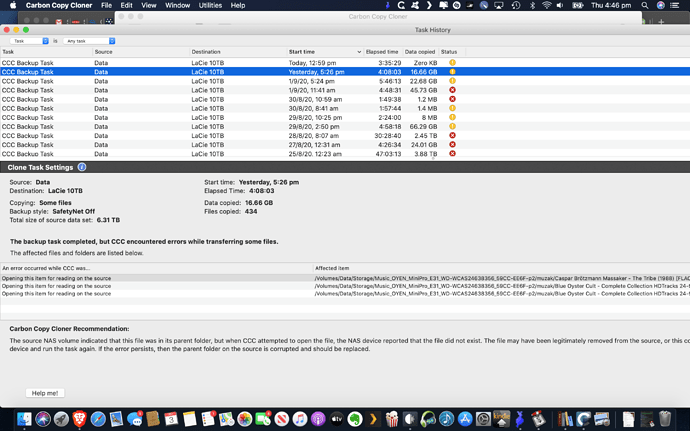
Task: Sort by the Task column header
Action: [x=46, y=52]
